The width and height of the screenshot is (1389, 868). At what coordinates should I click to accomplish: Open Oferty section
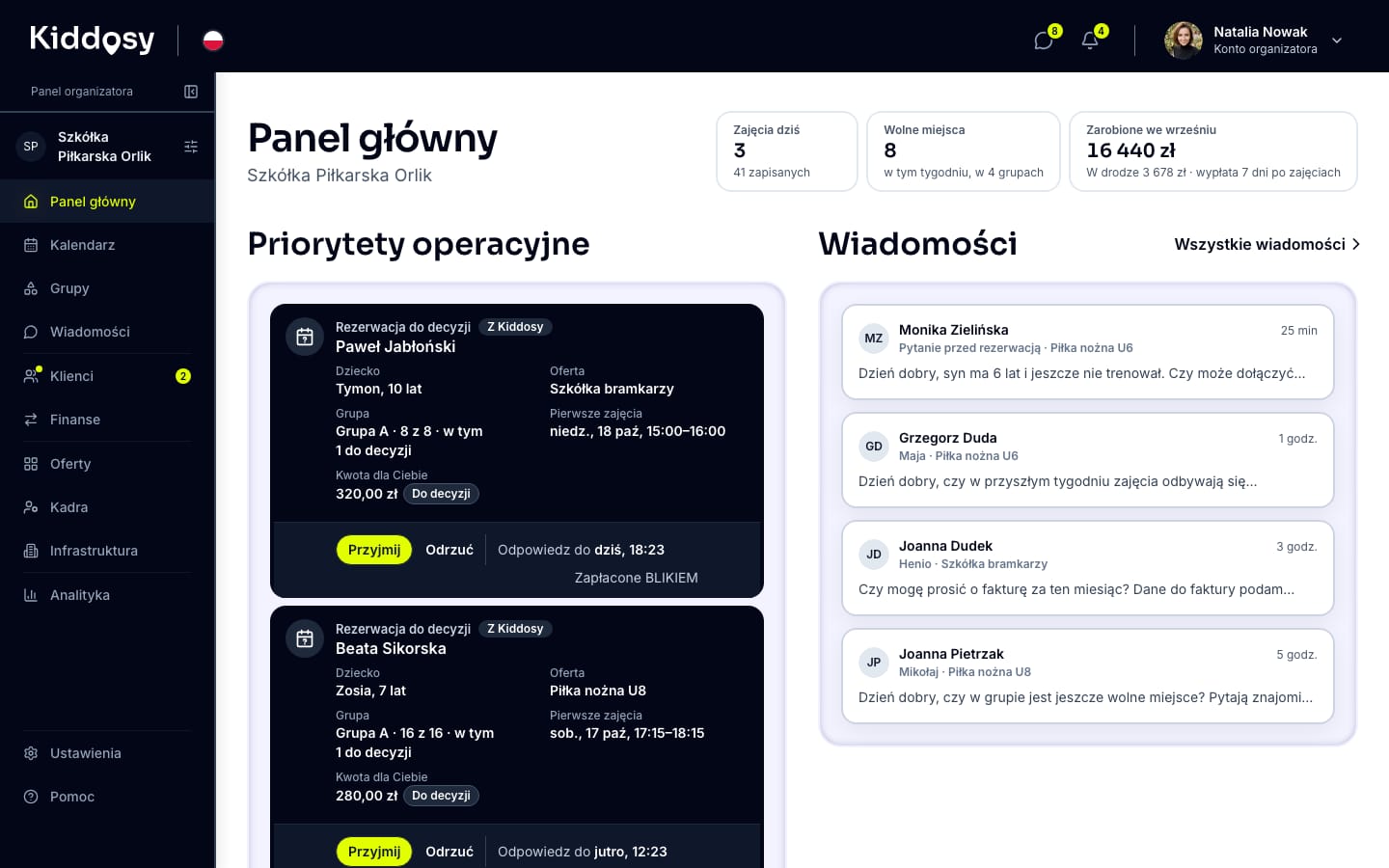tap(107, 464)
